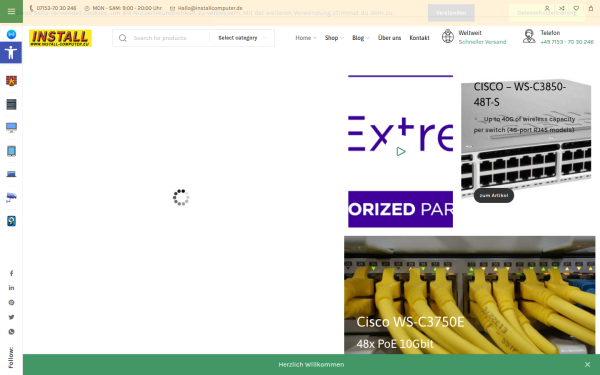Click the 07153-70 30 246 phone number
The height and width of the screenshot is (375, 600).
point(56,8)
